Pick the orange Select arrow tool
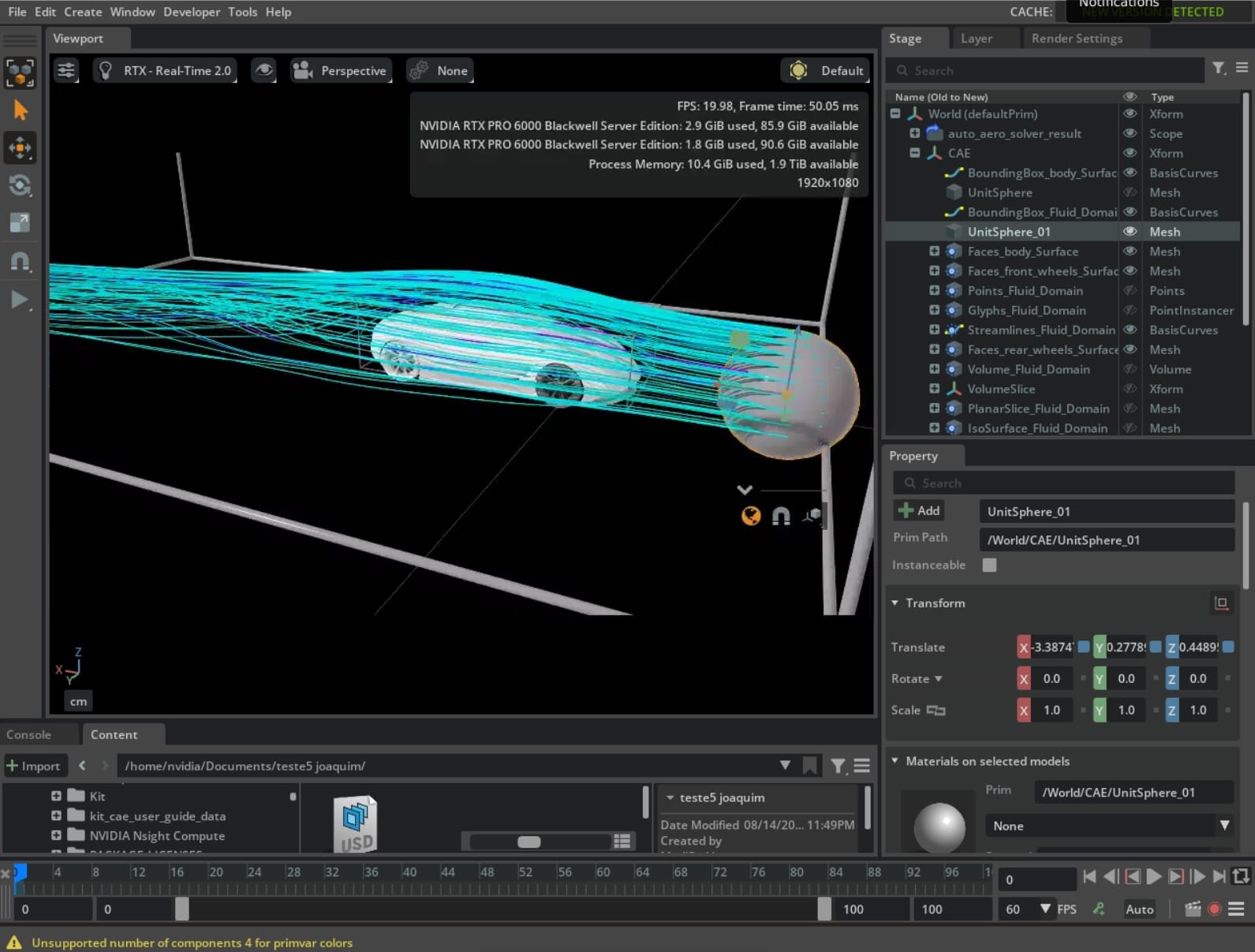1255x952 pixels. [x=20, y=110]
